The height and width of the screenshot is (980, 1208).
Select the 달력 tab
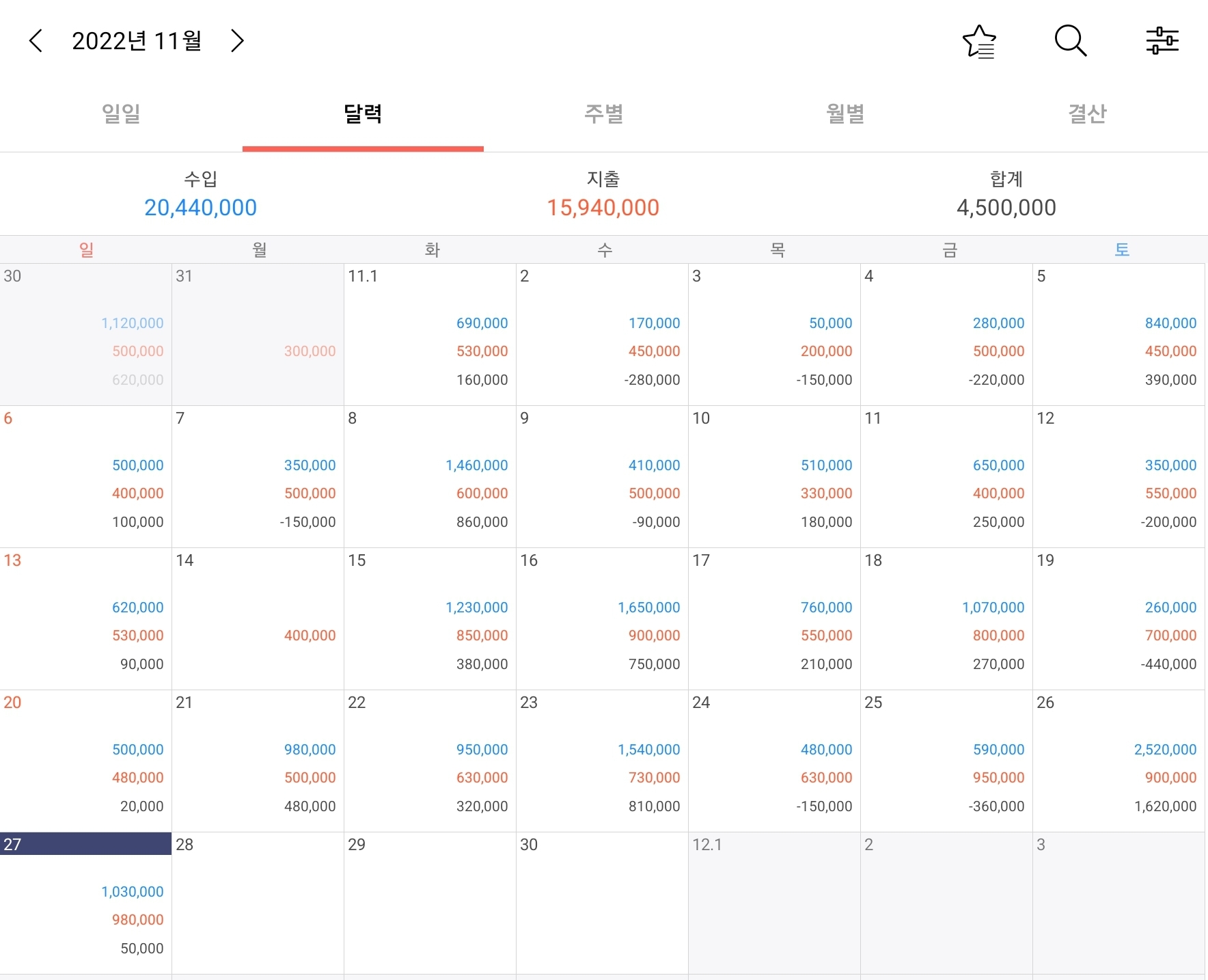[x=363, y=113]
